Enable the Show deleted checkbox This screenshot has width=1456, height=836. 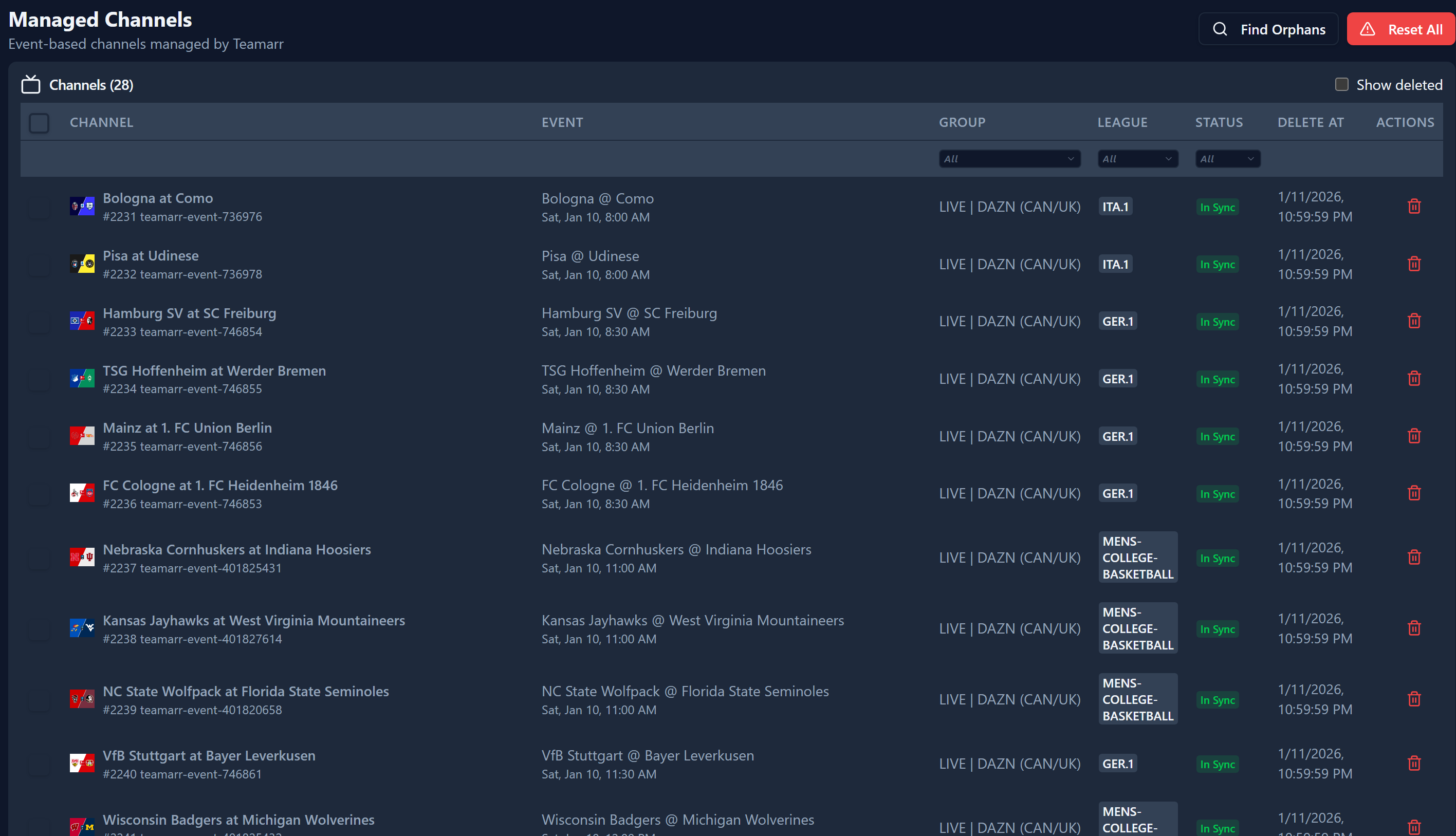pyautogui.click(x=1341, y=85)
